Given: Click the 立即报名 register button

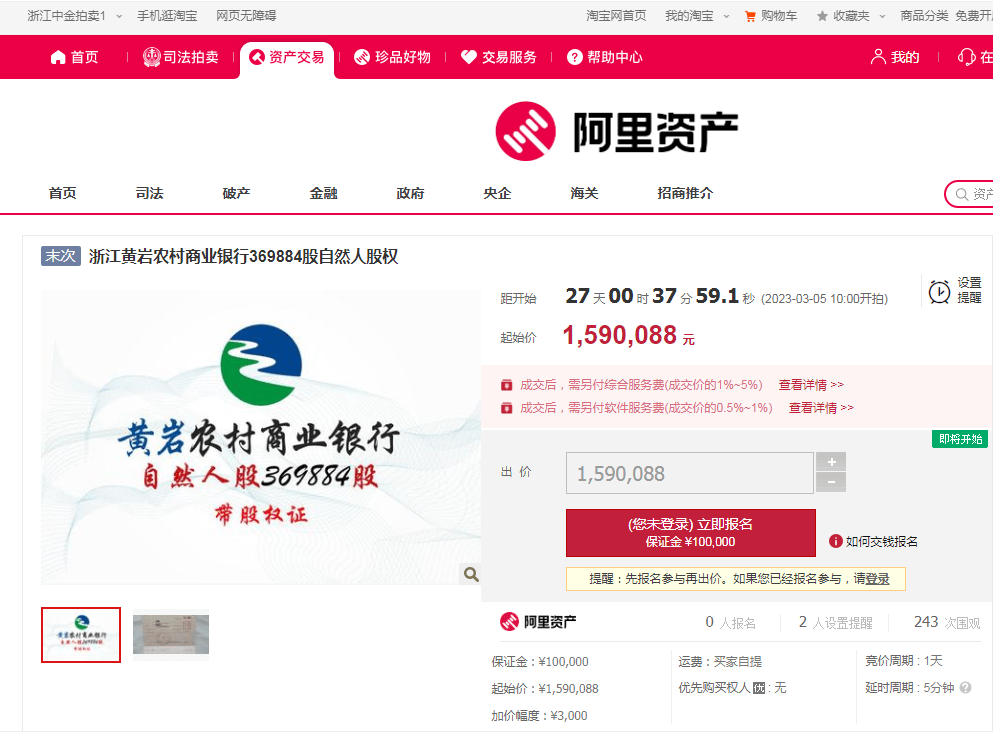Looking at the screenshot, I should click(690, 533).
